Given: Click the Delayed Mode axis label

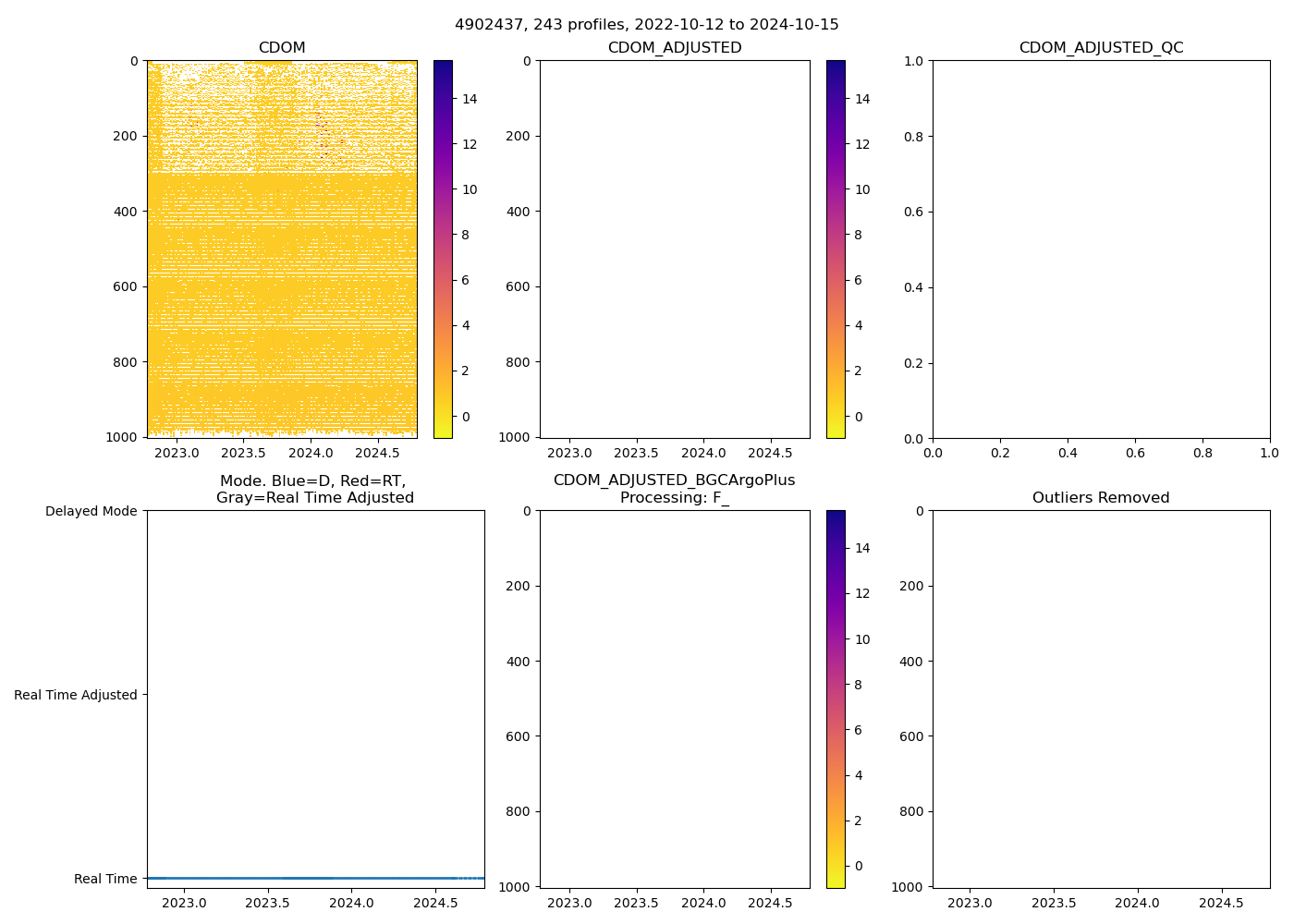Looking at the screenshot, I should [91, 511].
